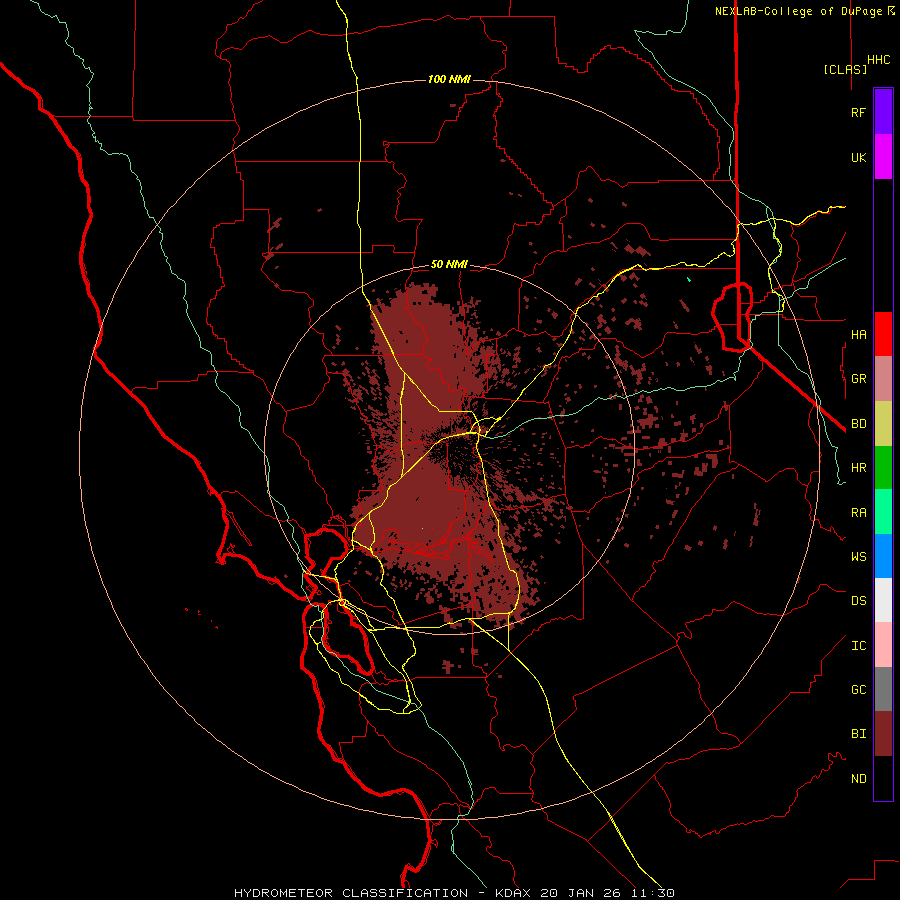900x900 pixels.
Task: Click the BI dark red legend swatch
Action: tap(883, 734)
